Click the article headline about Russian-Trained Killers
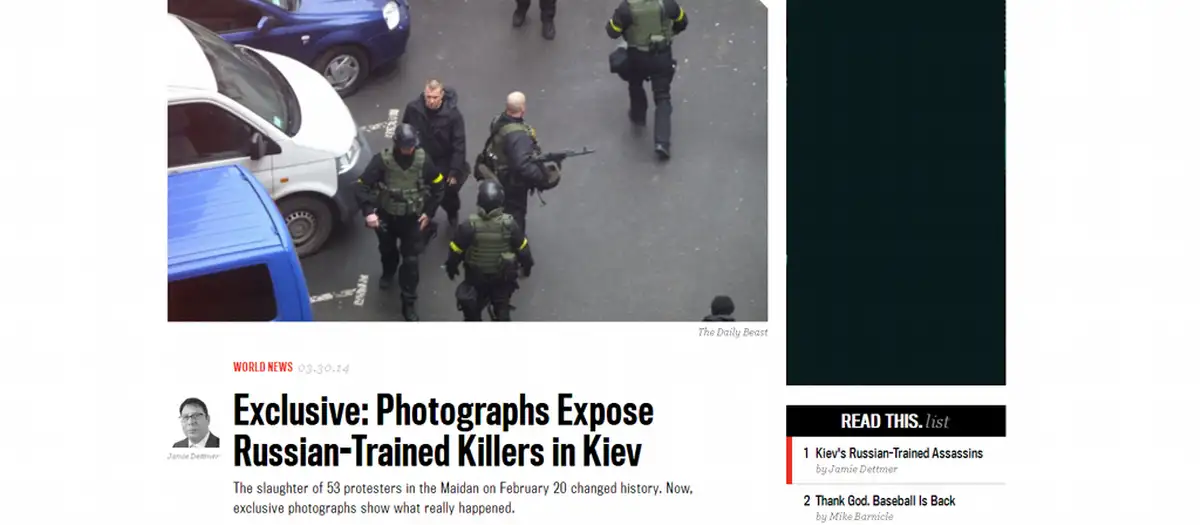Screen dimensions: 1200x525 443,431
